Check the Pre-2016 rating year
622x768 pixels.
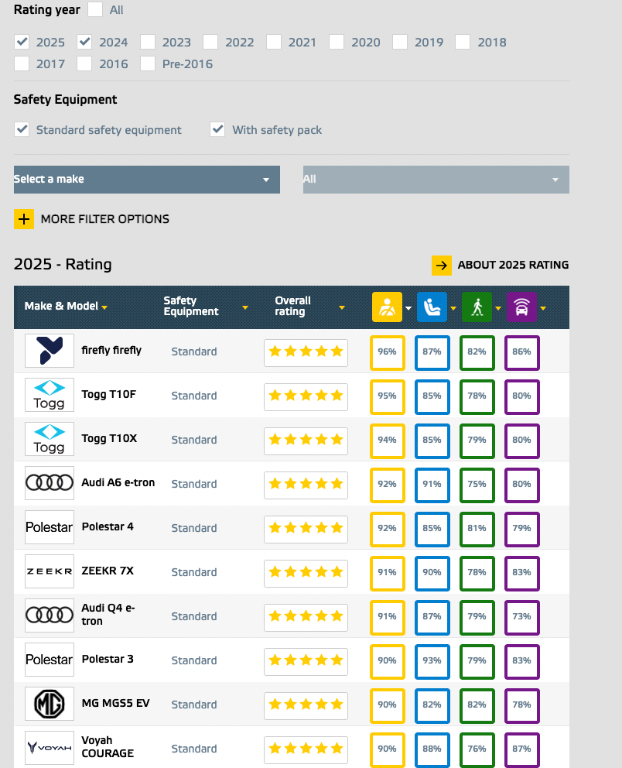[147, 64]
